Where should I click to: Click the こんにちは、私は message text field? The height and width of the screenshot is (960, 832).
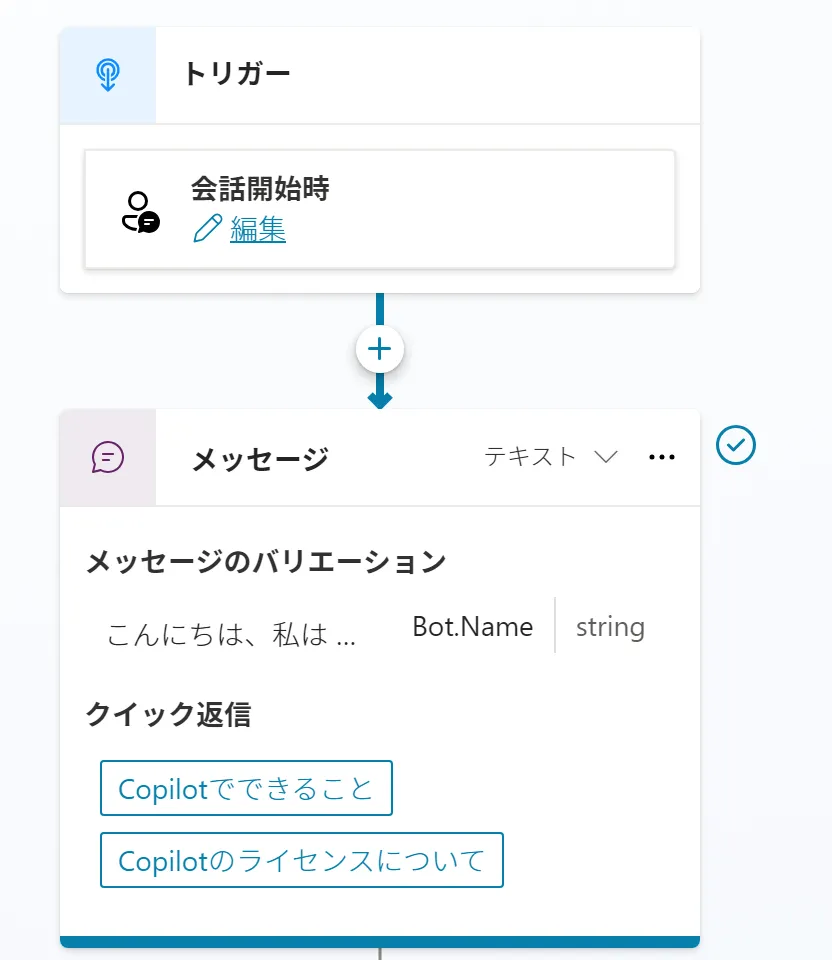(x=232, y=634)
